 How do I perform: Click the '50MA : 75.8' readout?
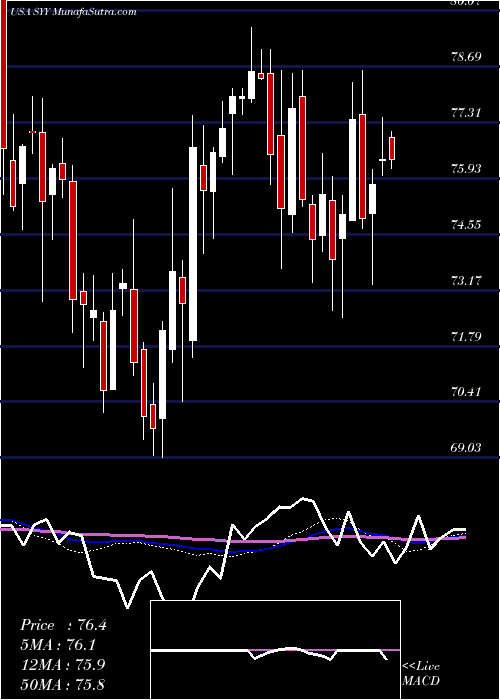(x=62, y=684)
